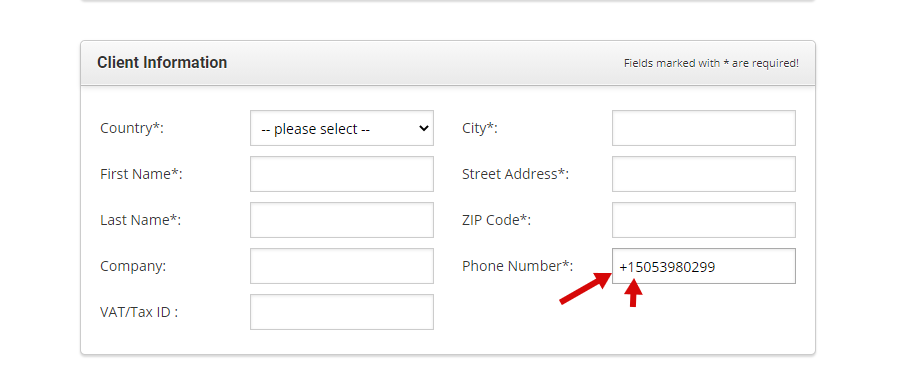
Task: Click the Country* field label
Action: [x=132, y=128]
